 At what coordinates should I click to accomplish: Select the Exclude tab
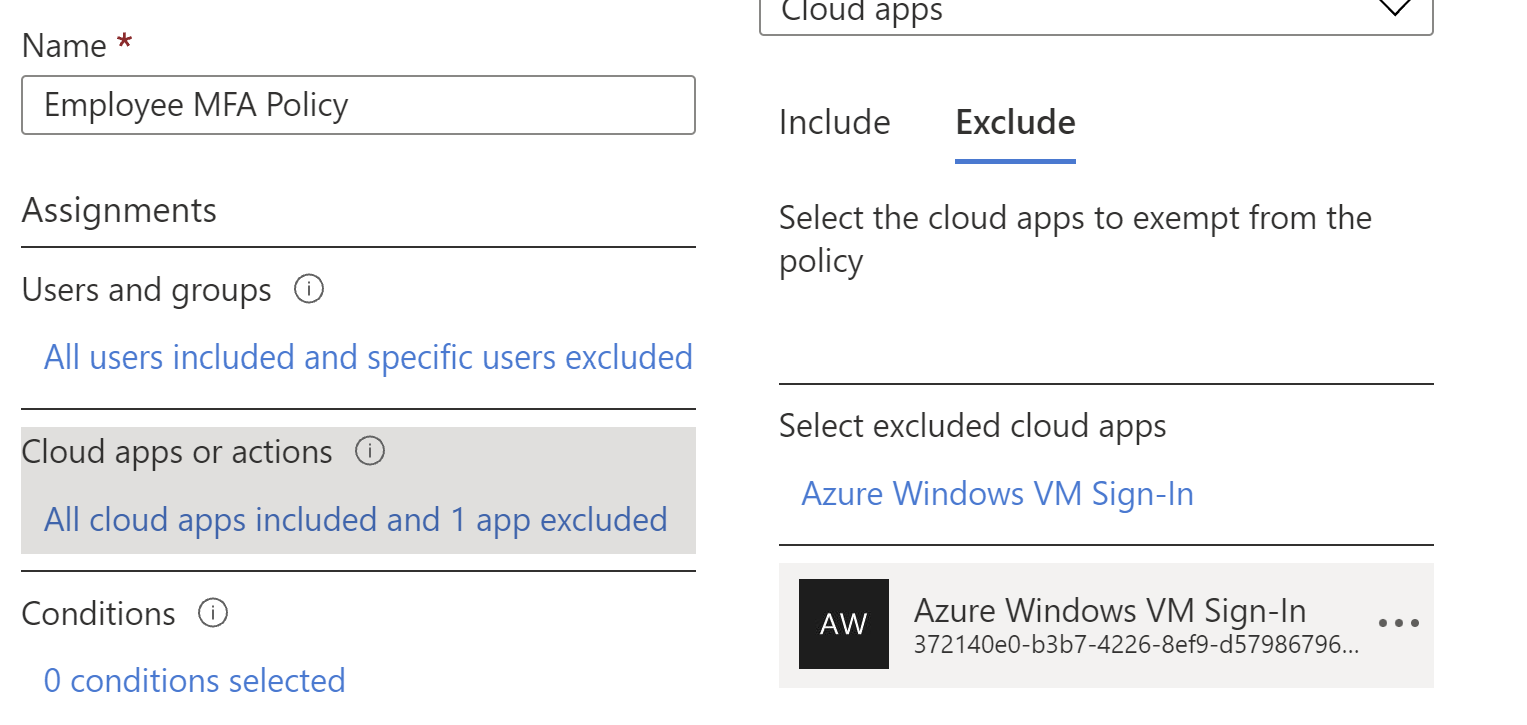[1015, 122]
